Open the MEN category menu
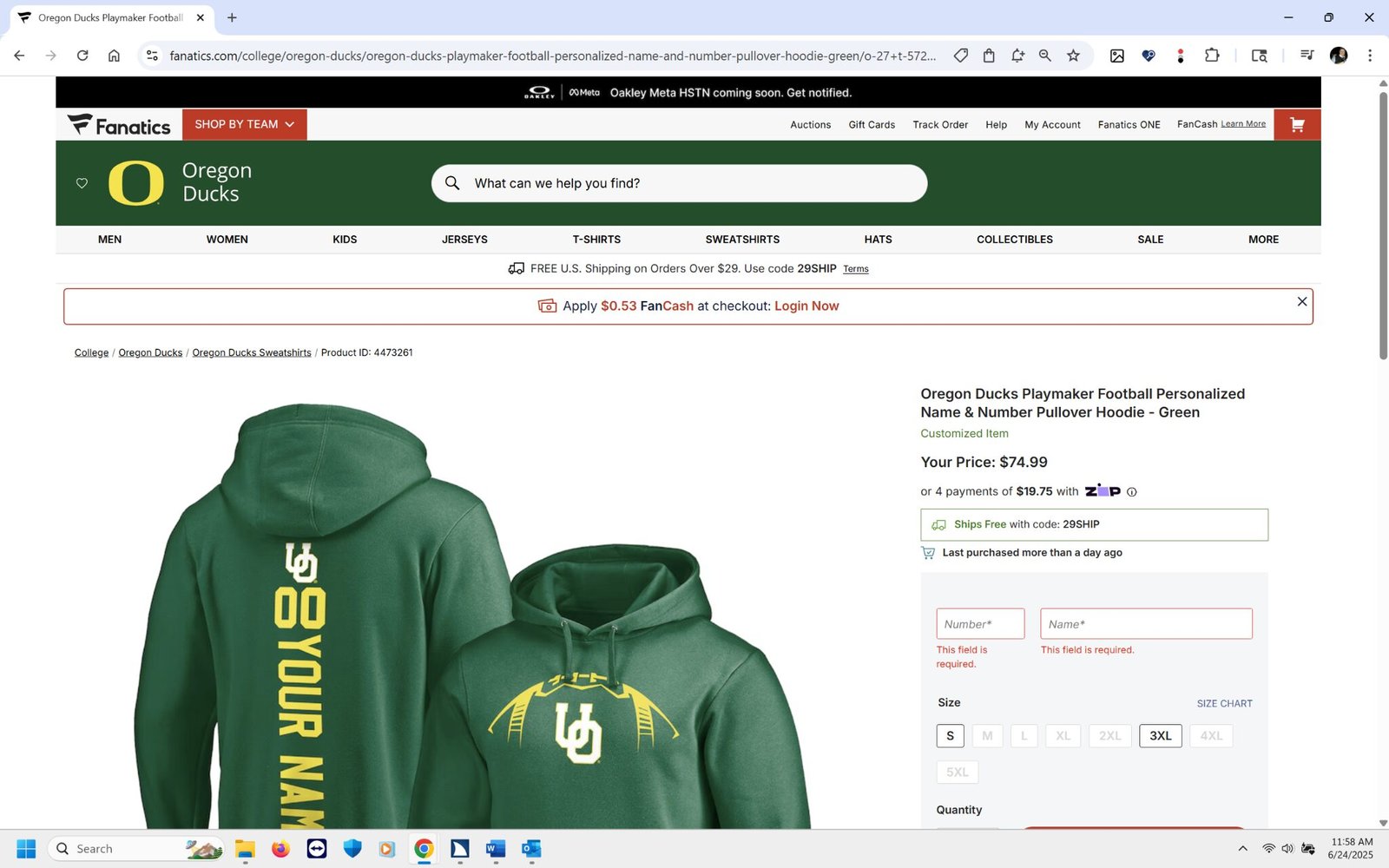Screen dimensions: 1389x868 coord(109,240)
